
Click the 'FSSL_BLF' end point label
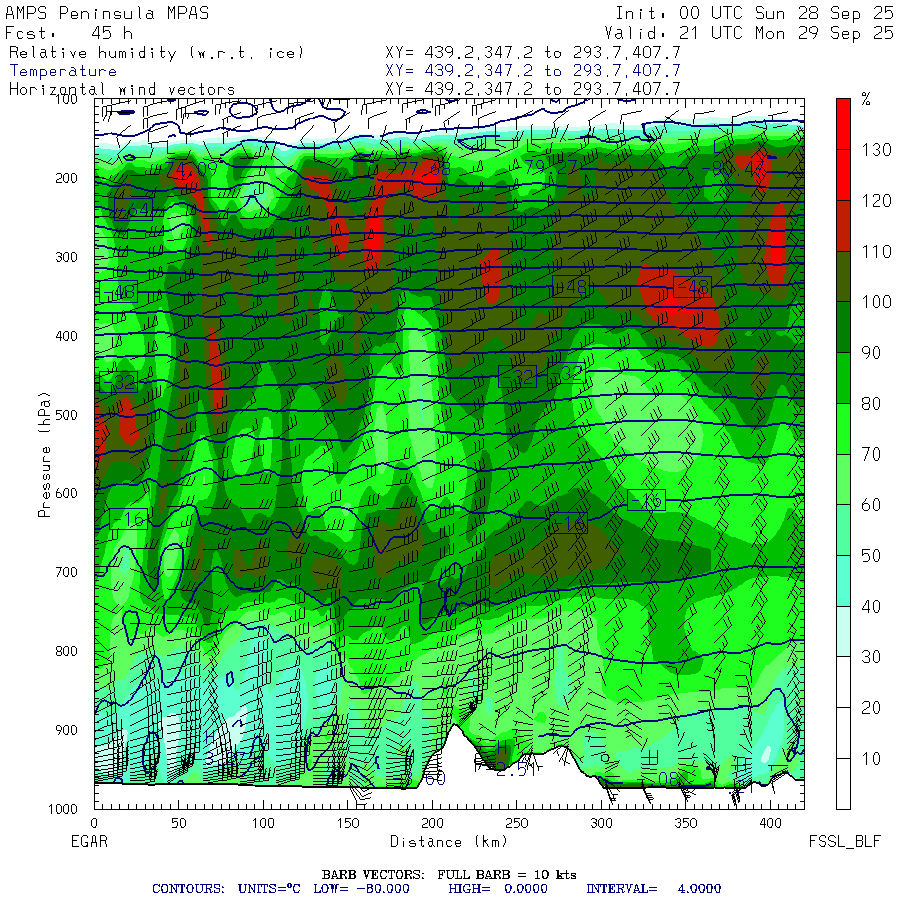pyautogui.click(x=844, y=841)
